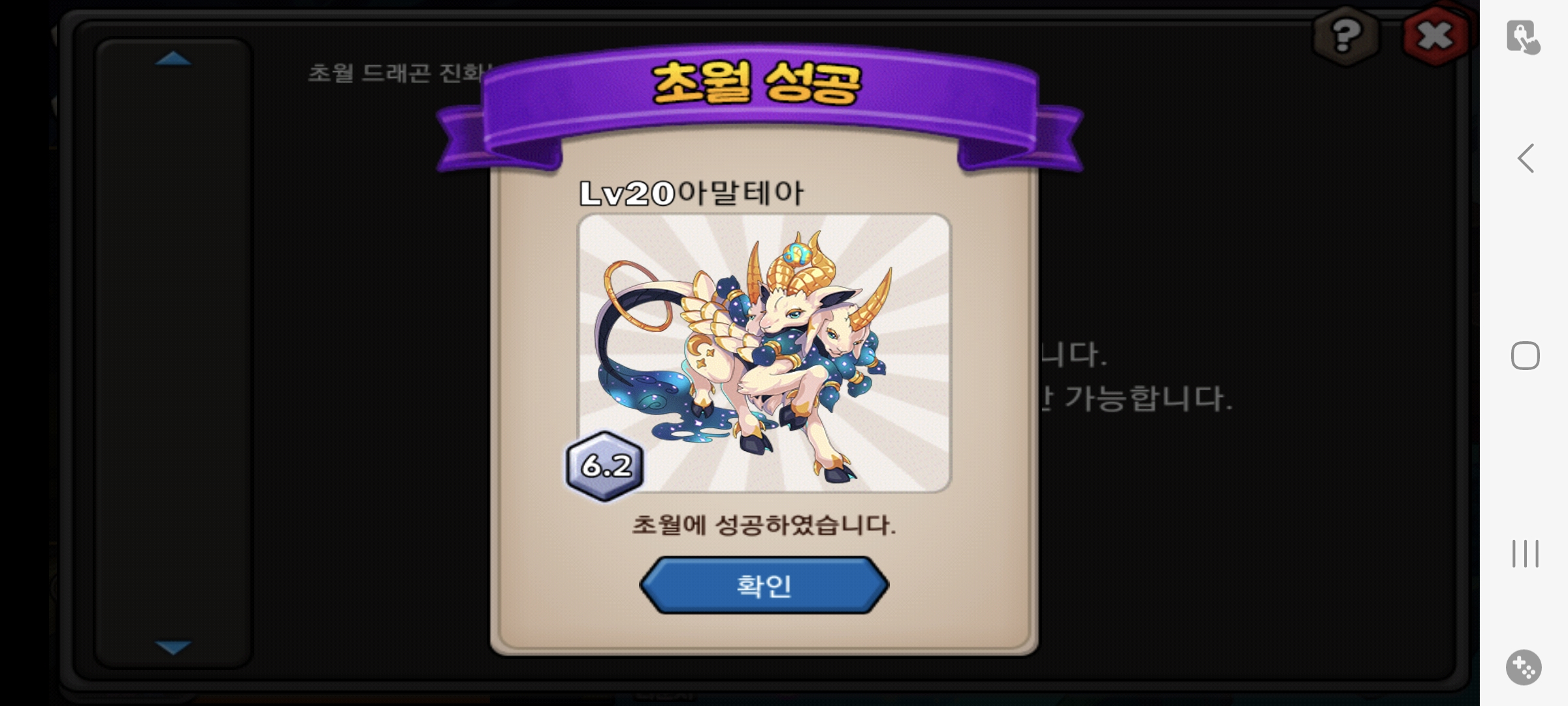Open the game tools controller icon
The image size is (1568, 706).
[1524, 667]
